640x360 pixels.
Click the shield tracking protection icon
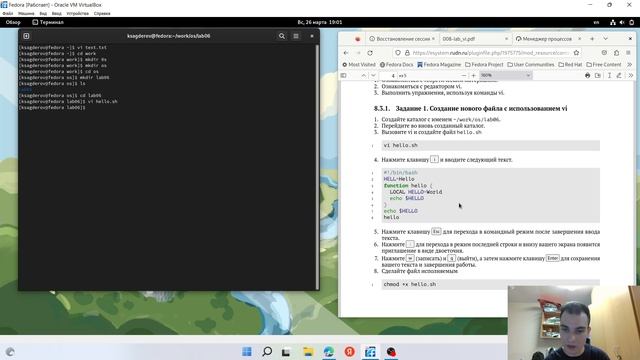398,53
